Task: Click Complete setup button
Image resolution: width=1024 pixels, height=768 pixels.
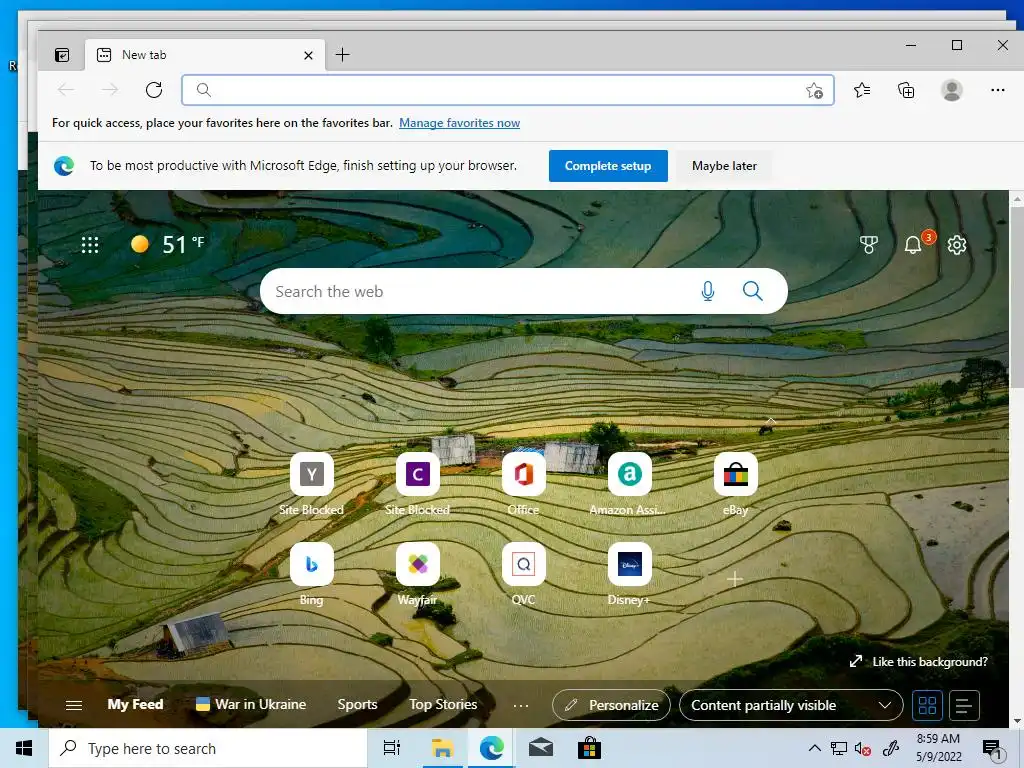Action: click(608, 166)
